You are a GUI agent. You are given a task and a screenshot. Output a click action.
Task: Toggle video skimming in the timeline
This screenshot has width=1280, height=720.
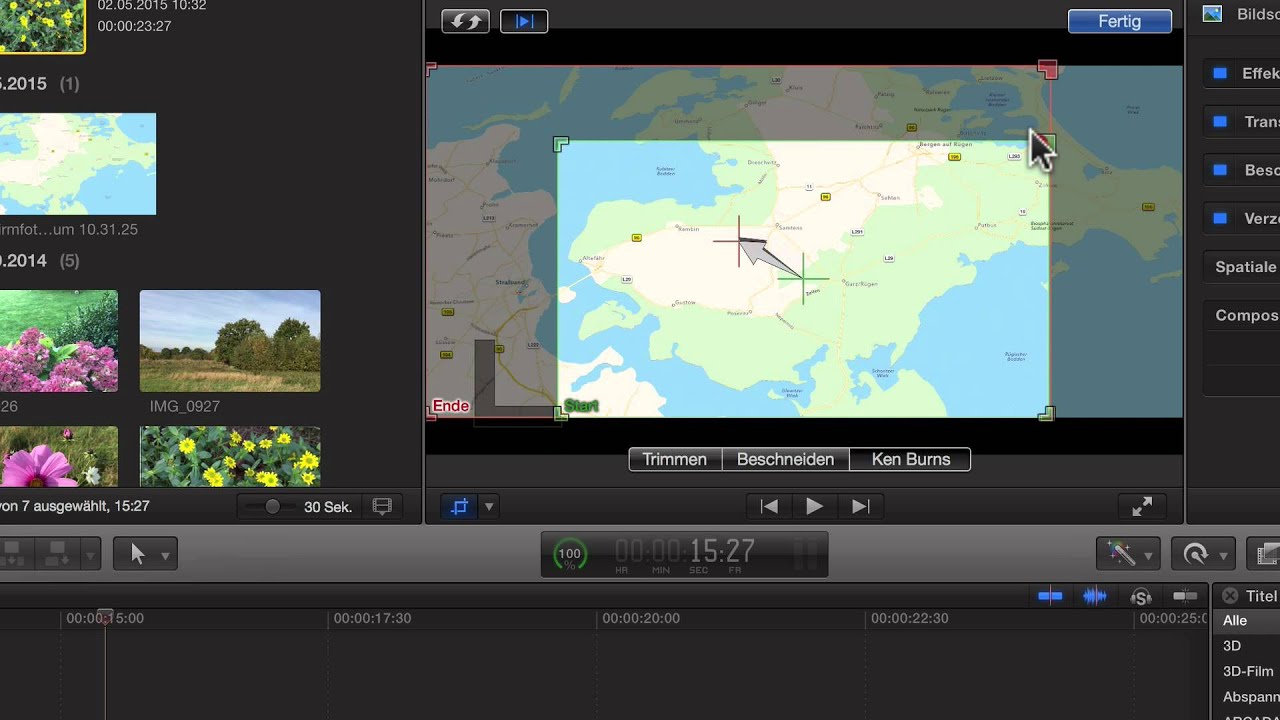pyautogui.click(x=1050, y=596)
